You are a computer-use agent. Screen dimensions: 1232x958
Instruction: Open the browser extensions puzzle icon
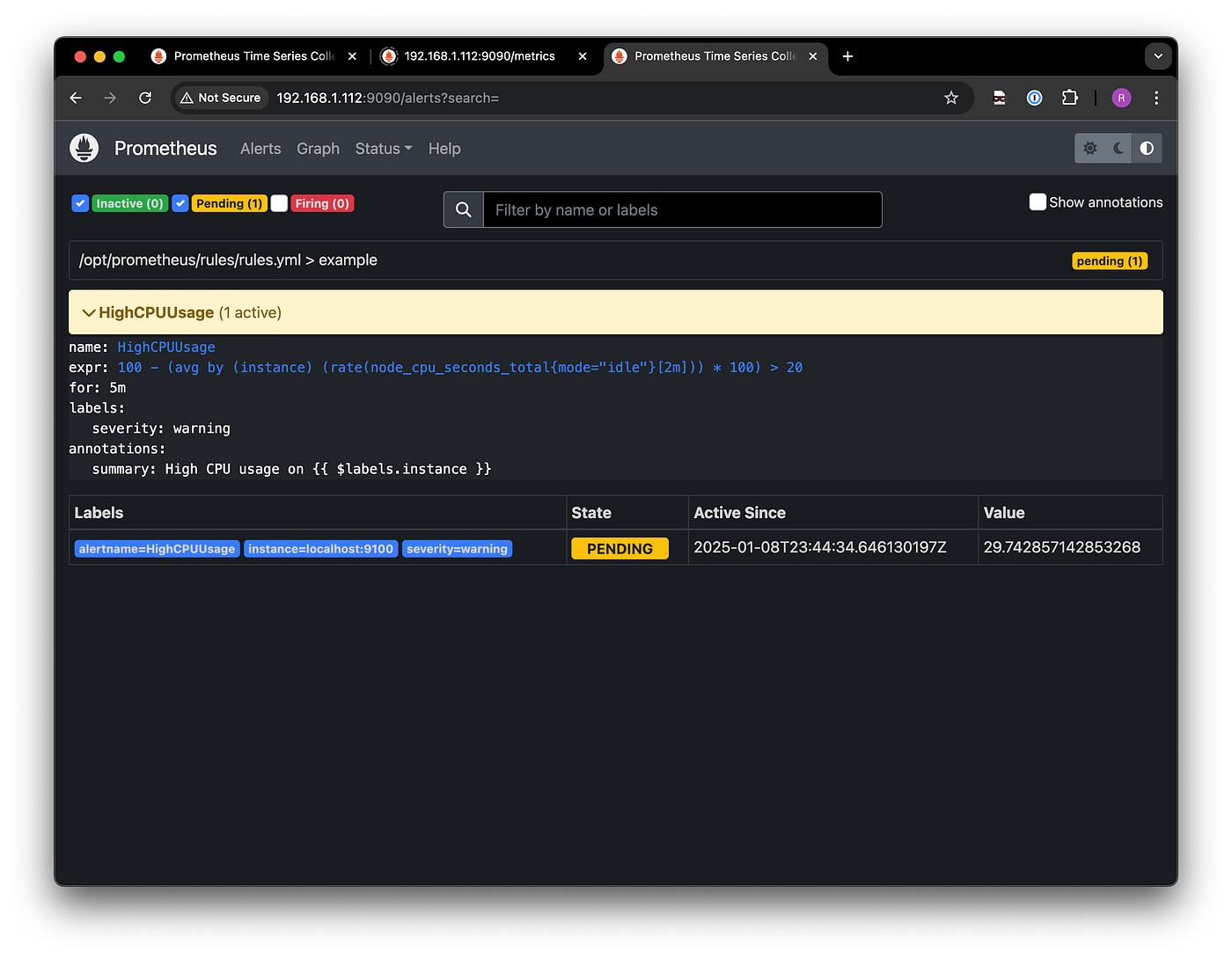pyautogui.click(x=1070, y=98)
